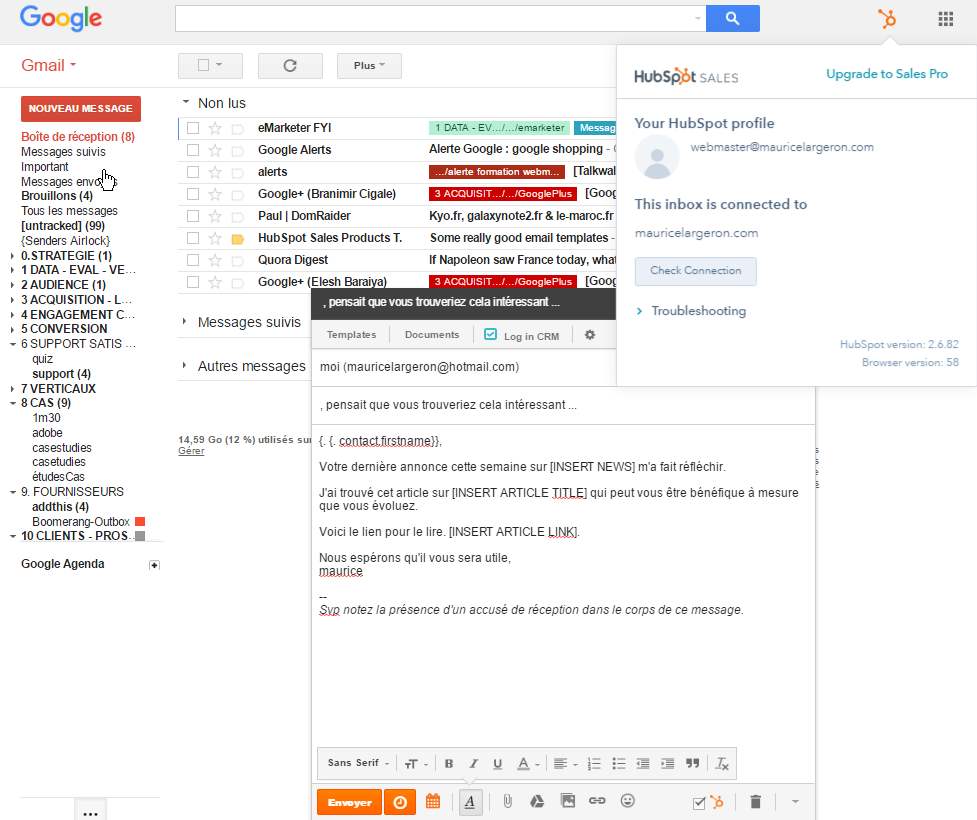Refresh the inbox

(x=290, y=65)
